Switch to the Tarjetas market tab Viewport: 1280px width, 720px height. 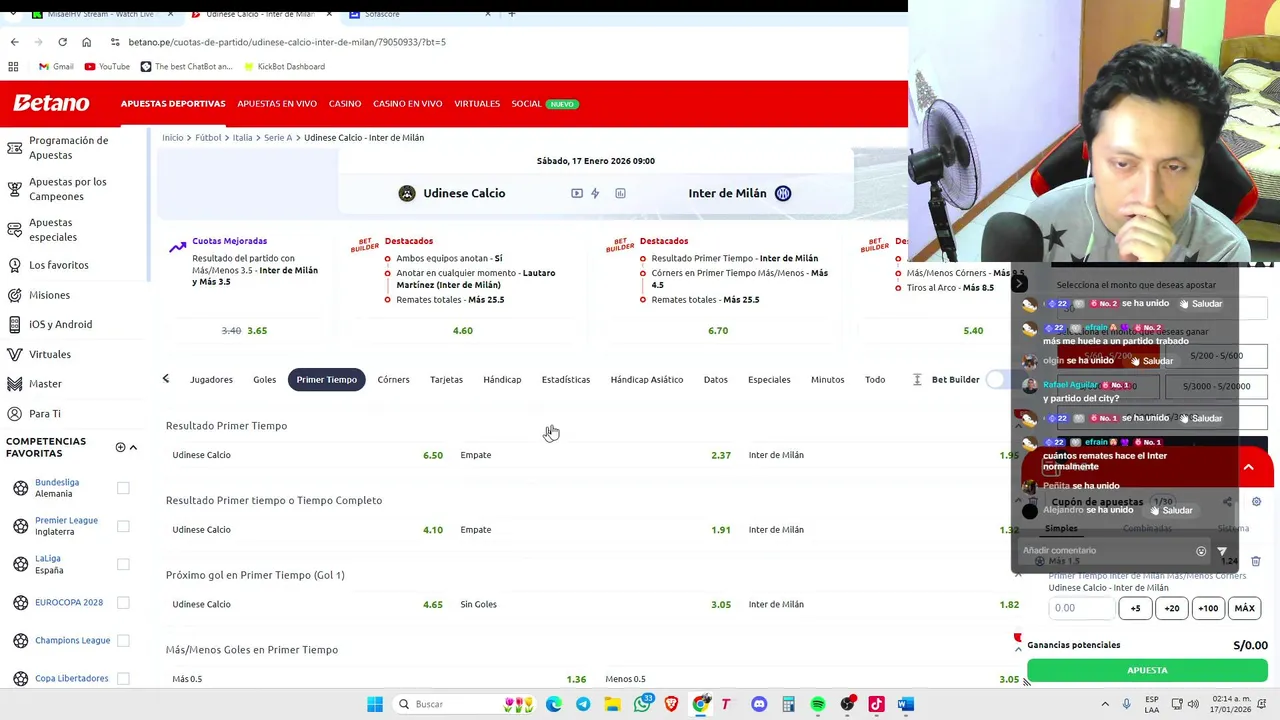(446, 379)
